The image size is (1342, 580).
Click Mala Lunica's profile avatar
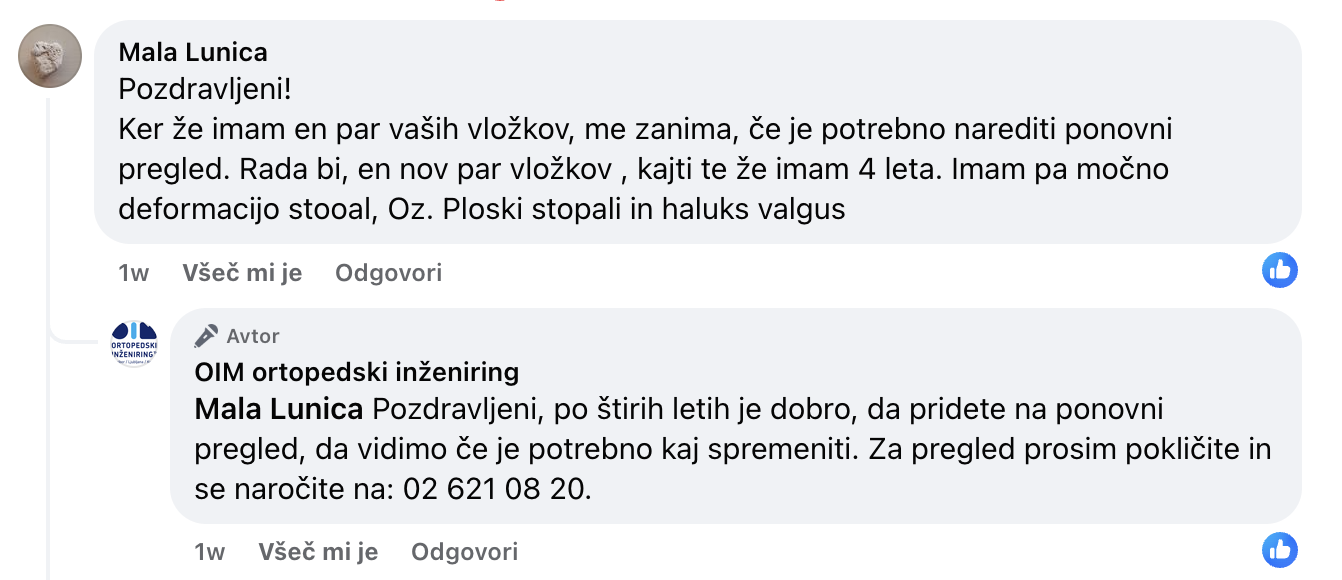click(50, 56)
